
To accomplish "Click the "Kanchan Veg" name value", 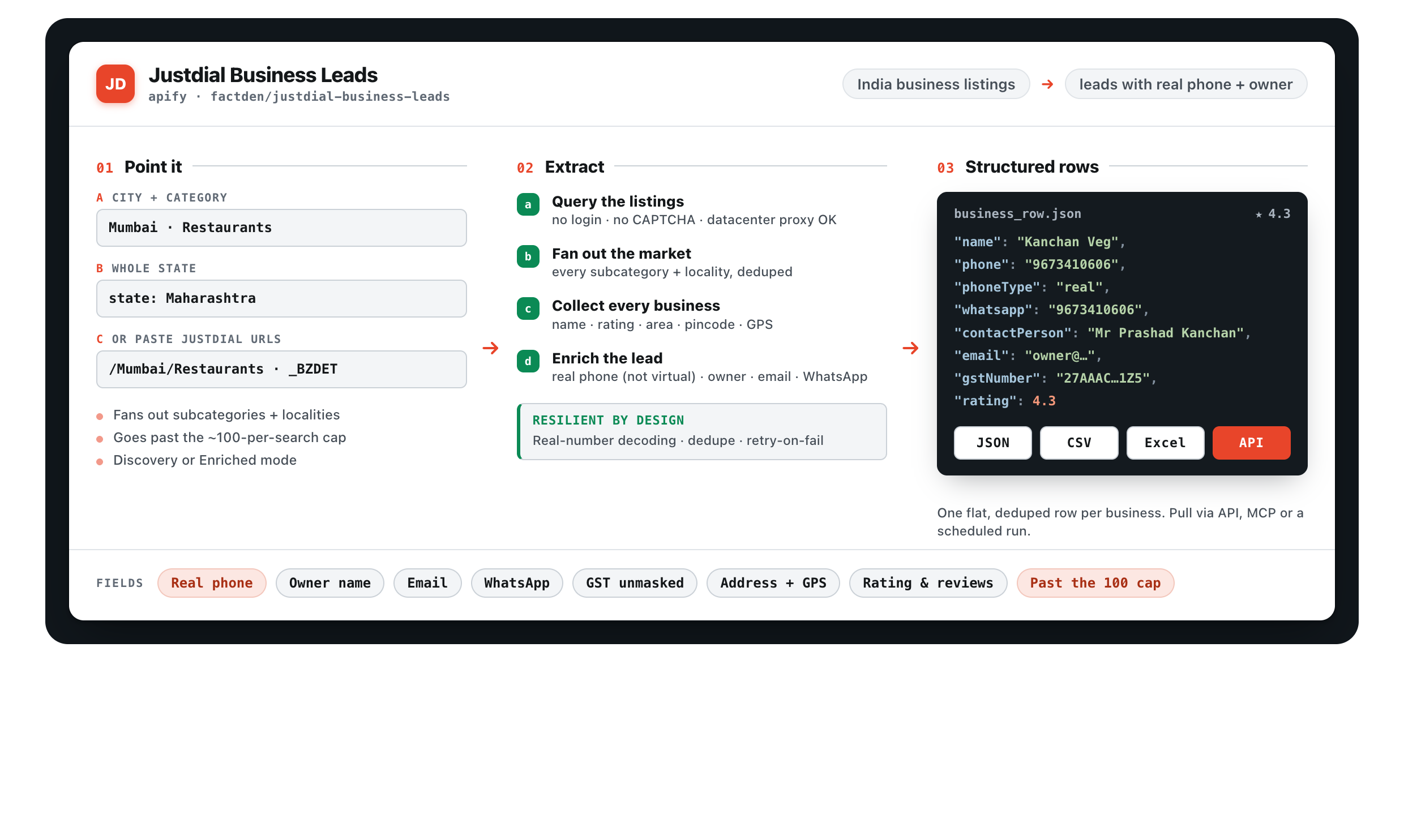I will (x=1068, y=242).
